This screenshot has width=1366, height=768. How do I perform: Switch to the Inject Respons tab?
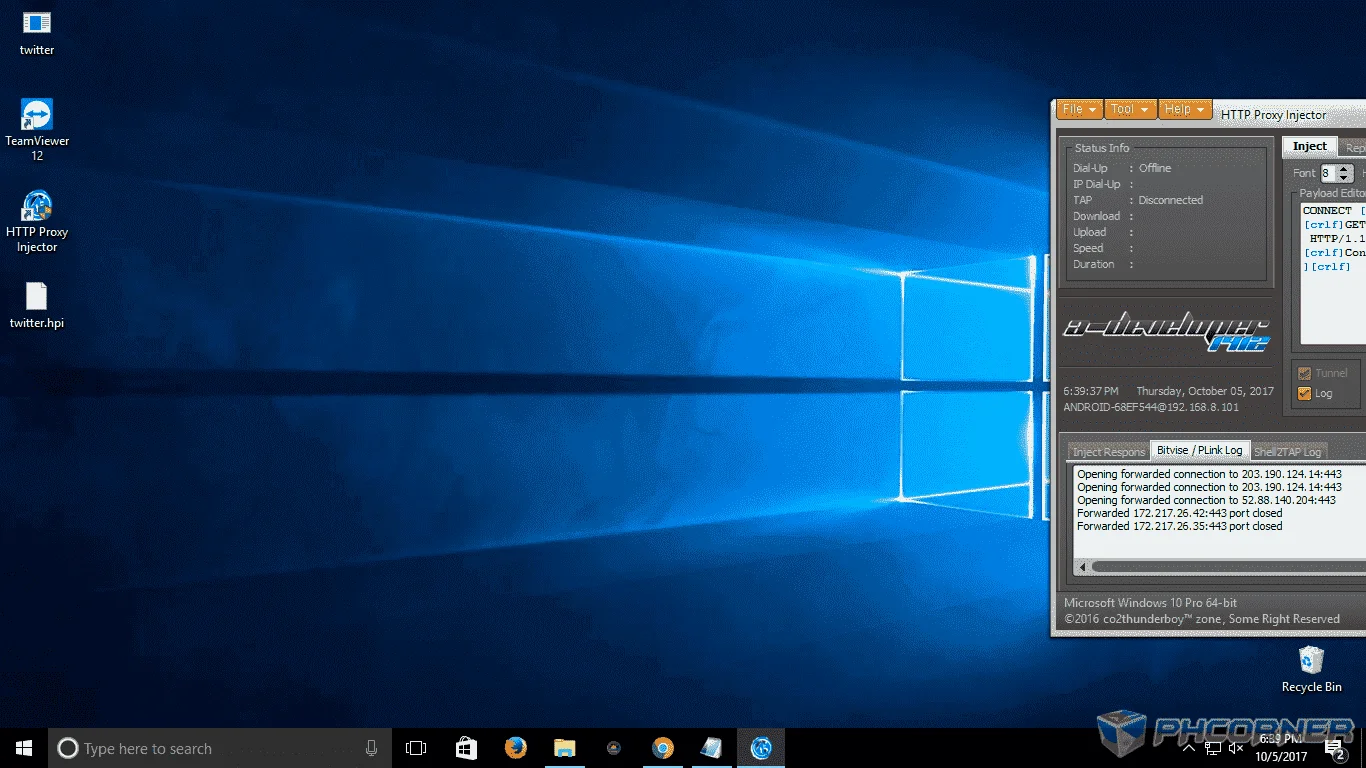tap(1108, 452)
